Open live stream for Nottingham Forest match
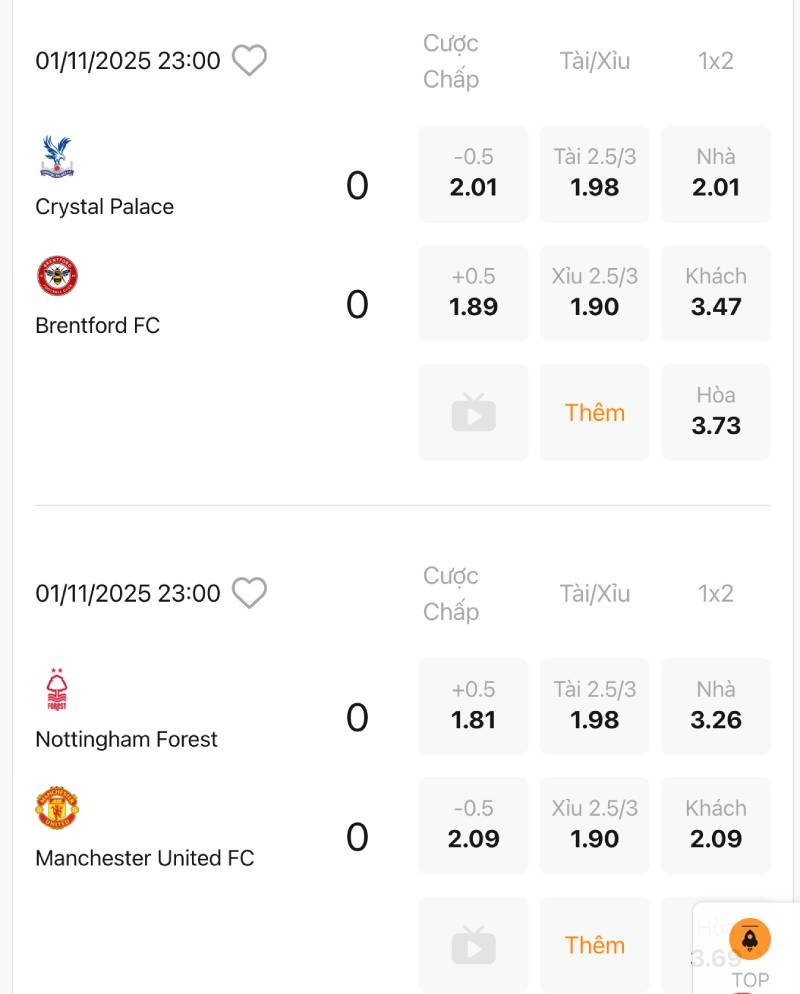The height and width of the screenshot is (994, 800). click(x=473, y=945)
